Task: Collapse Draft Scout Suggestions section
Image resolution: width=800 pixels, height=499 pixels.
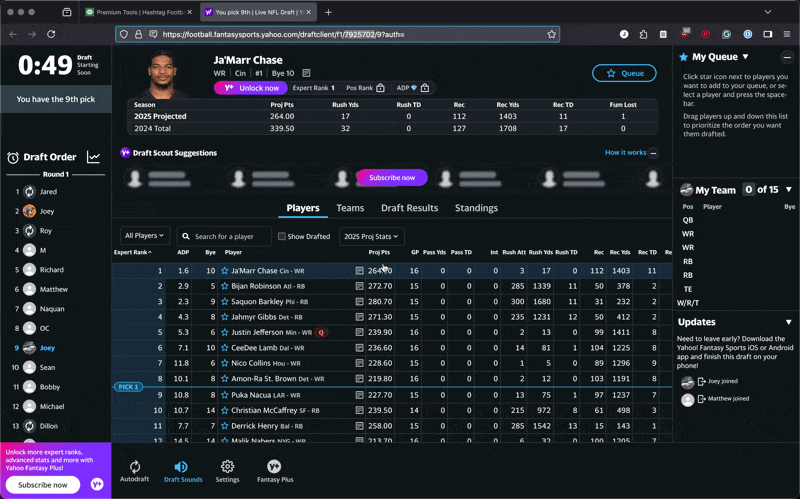Action: [654, 153]
